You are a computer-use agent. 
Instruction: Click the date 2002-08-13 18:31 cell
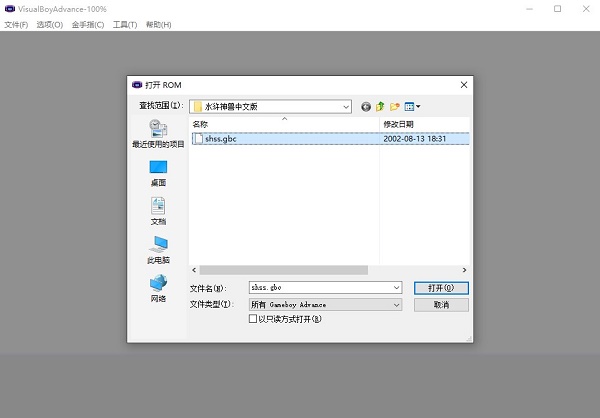[415, 139]
